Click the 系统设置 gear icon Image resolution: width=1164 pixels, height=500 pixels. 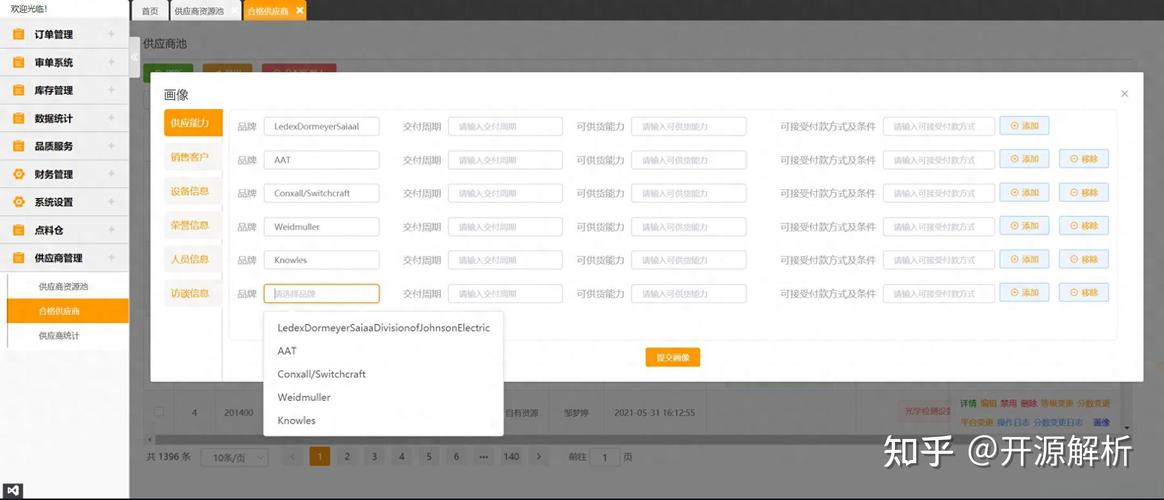click(x=19, y=202)
